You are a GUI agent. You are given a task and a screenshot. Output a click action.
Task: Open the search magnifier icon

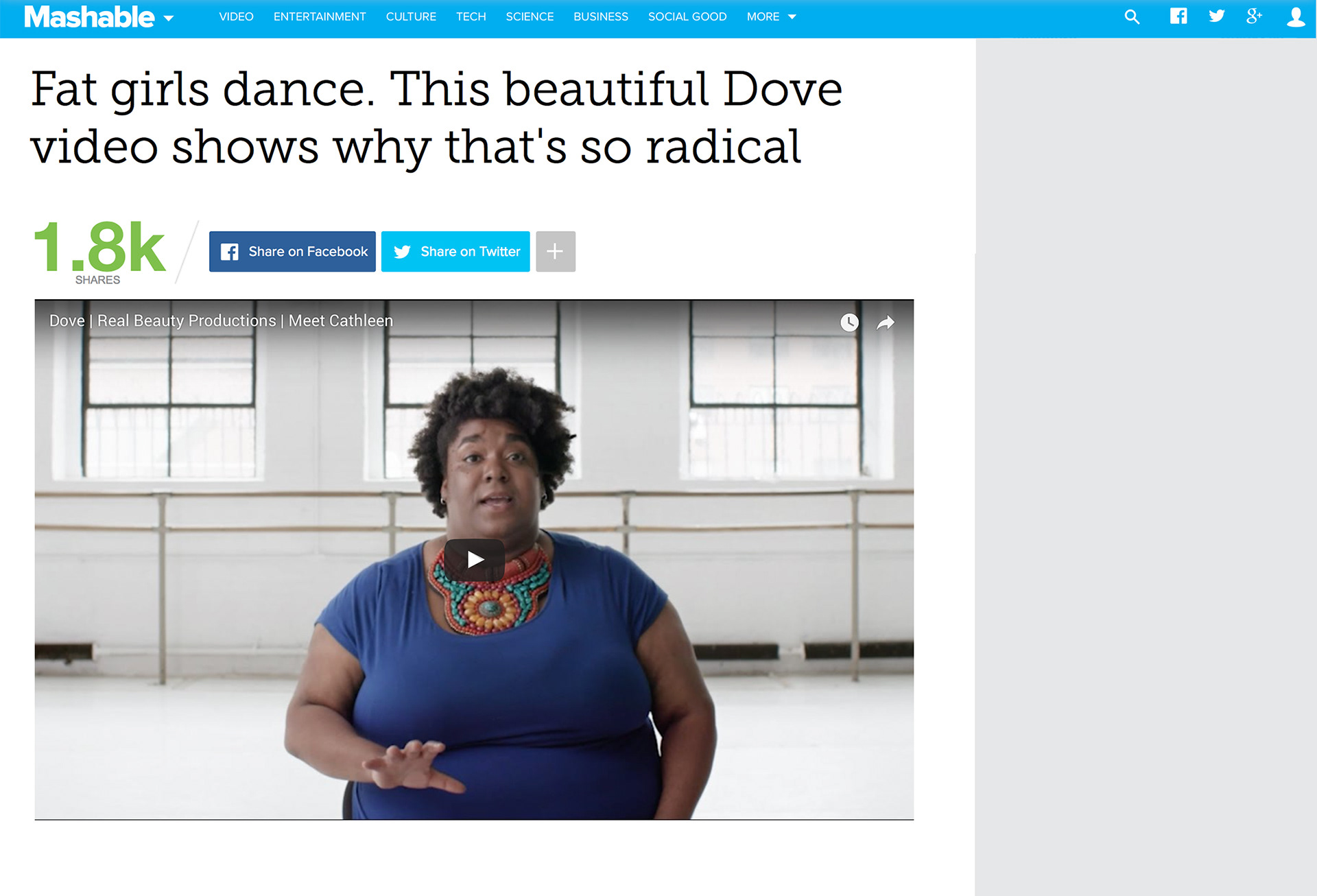click(x=1132, y=17)
